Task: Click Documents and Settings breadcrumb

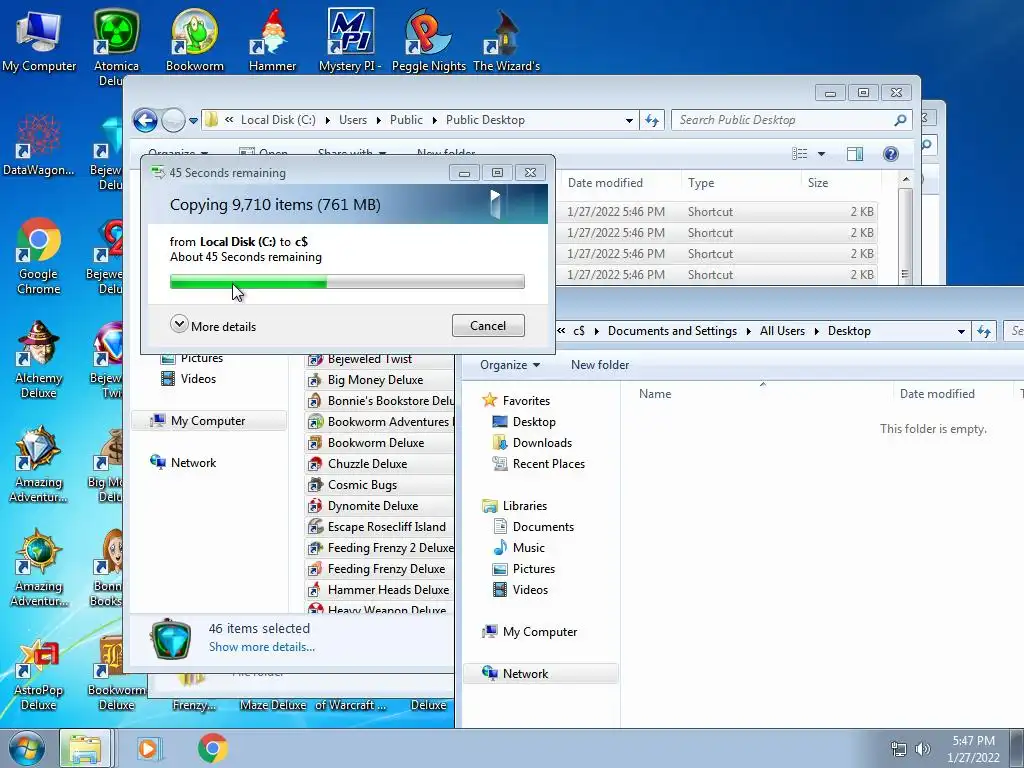Action: (x=672, y=331)
